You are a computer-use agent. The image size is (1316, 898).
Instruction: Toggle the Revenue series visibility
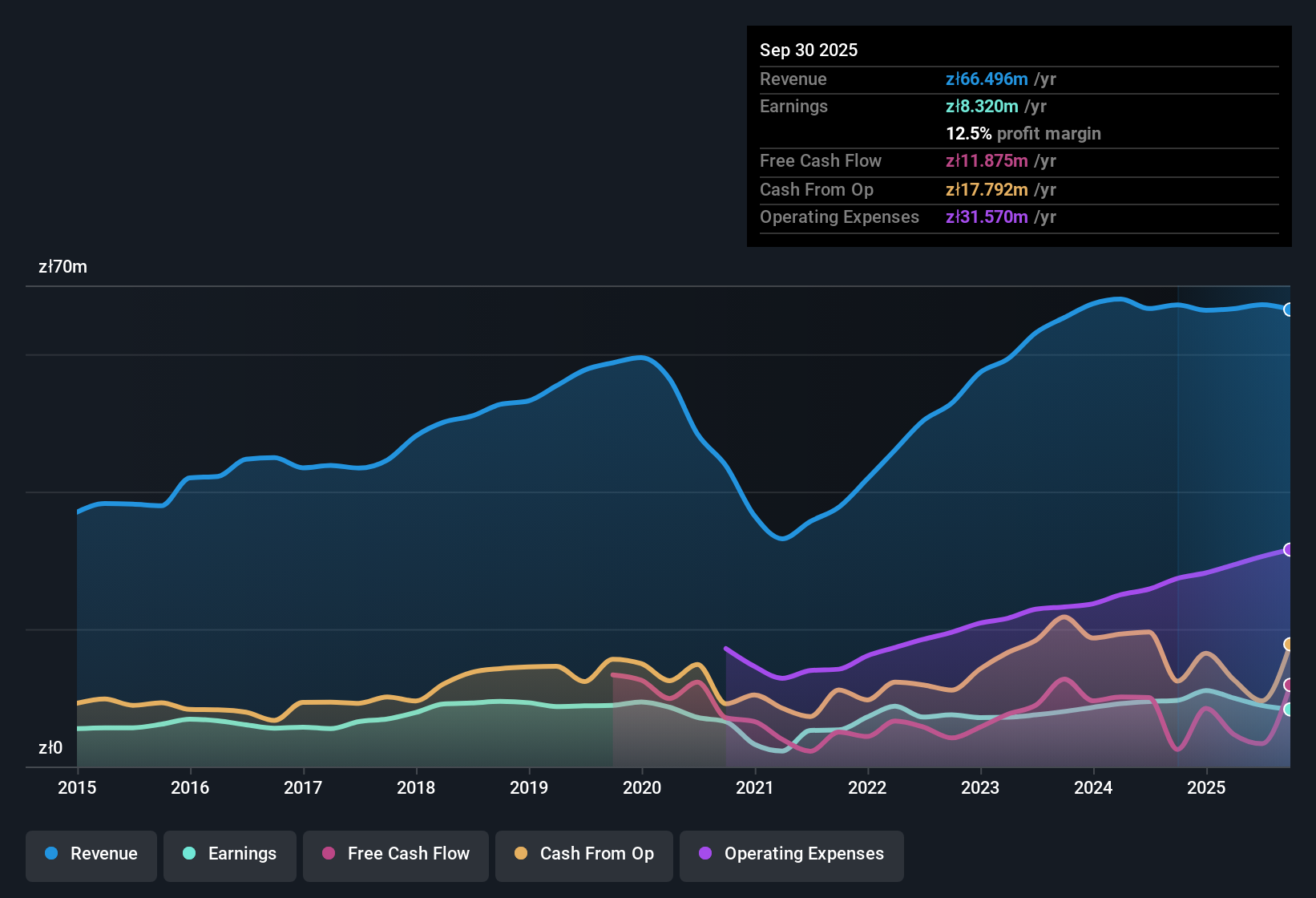tap(91, 854)
